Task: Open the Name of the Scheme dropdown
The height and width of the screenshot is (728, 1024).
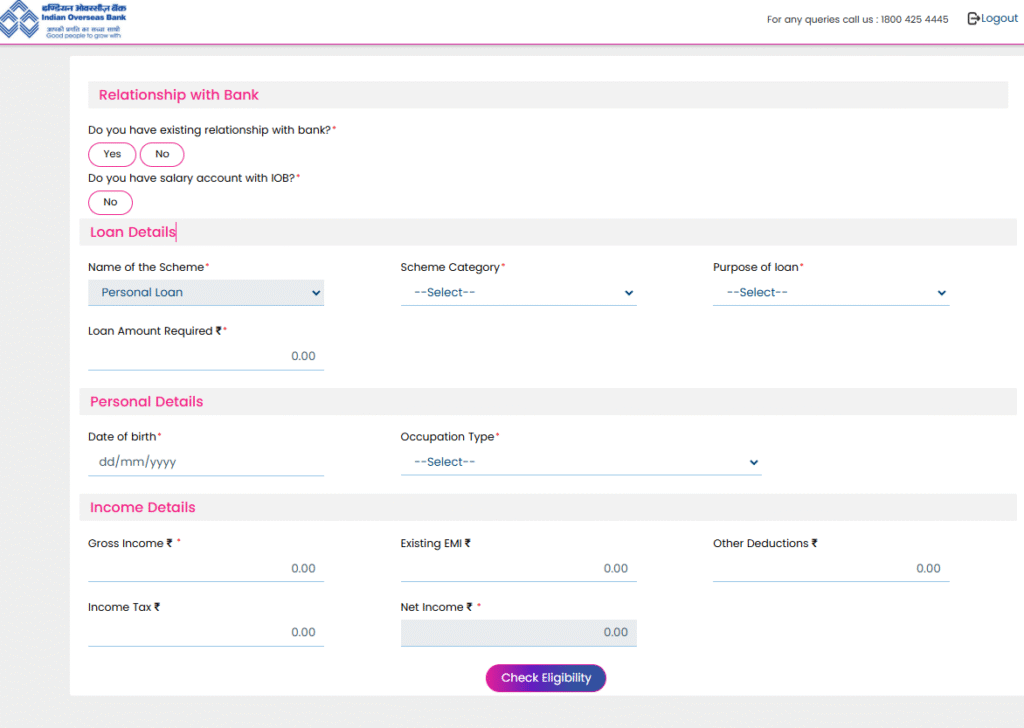Action: click(x=205, y=293)
